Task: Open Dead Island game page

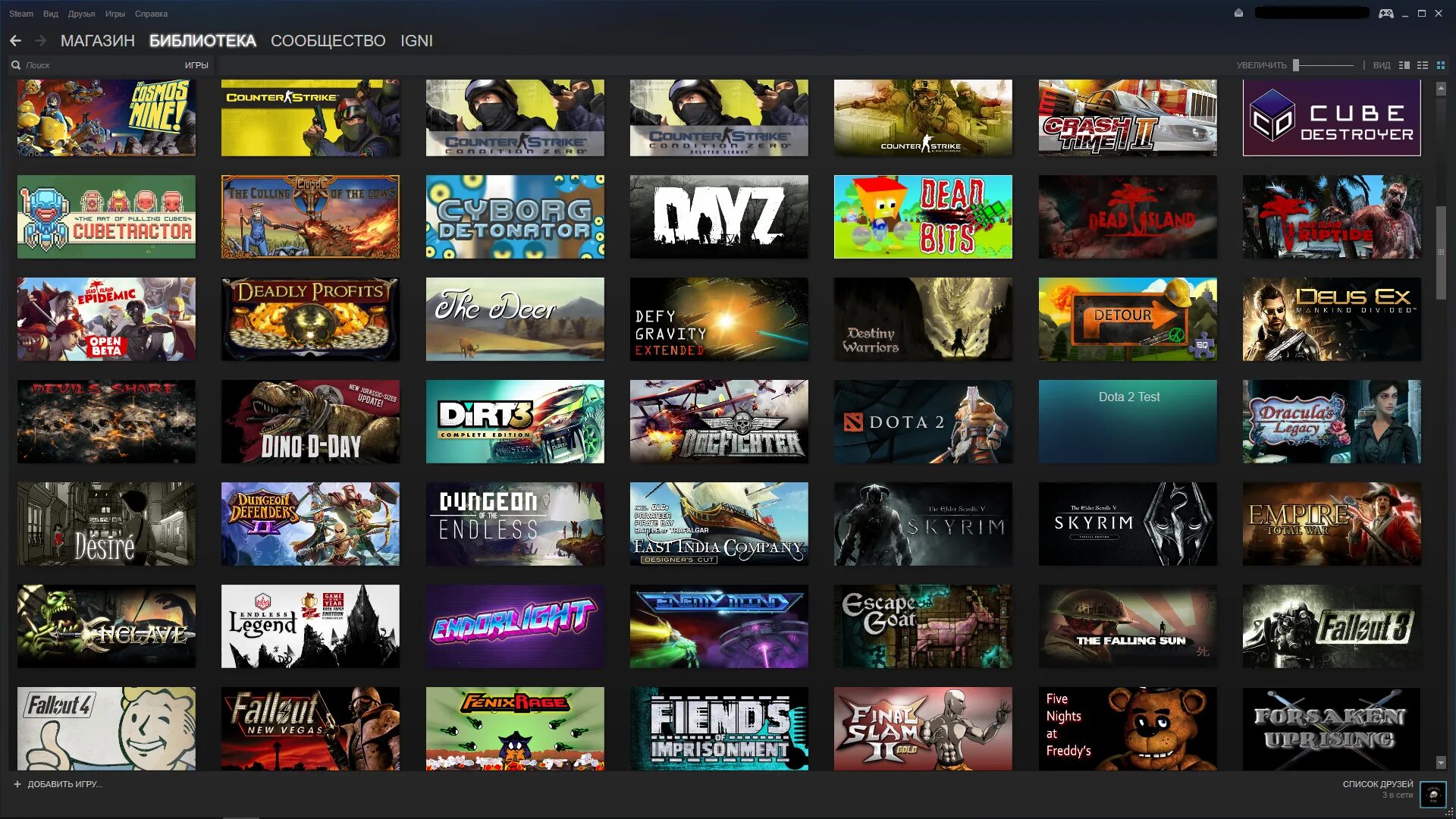Action: coord(1127,216)
